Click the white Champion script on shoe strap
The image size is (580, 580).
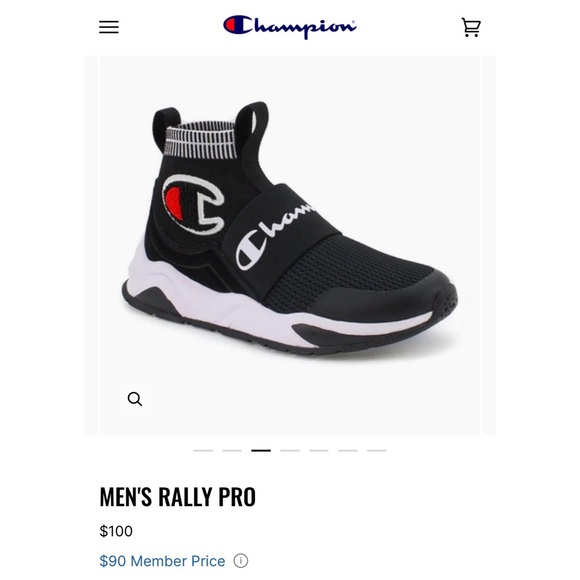point(274,236)
